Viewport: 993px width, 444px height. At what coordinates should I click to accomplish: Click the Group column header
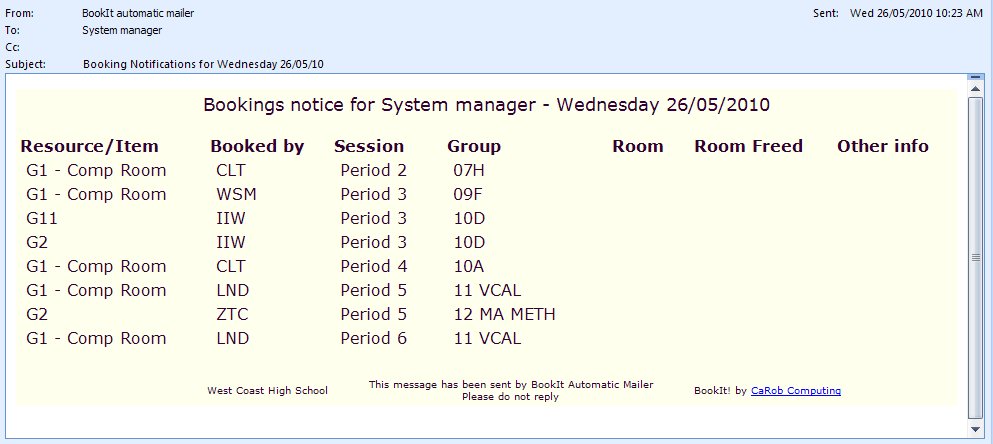474,146
